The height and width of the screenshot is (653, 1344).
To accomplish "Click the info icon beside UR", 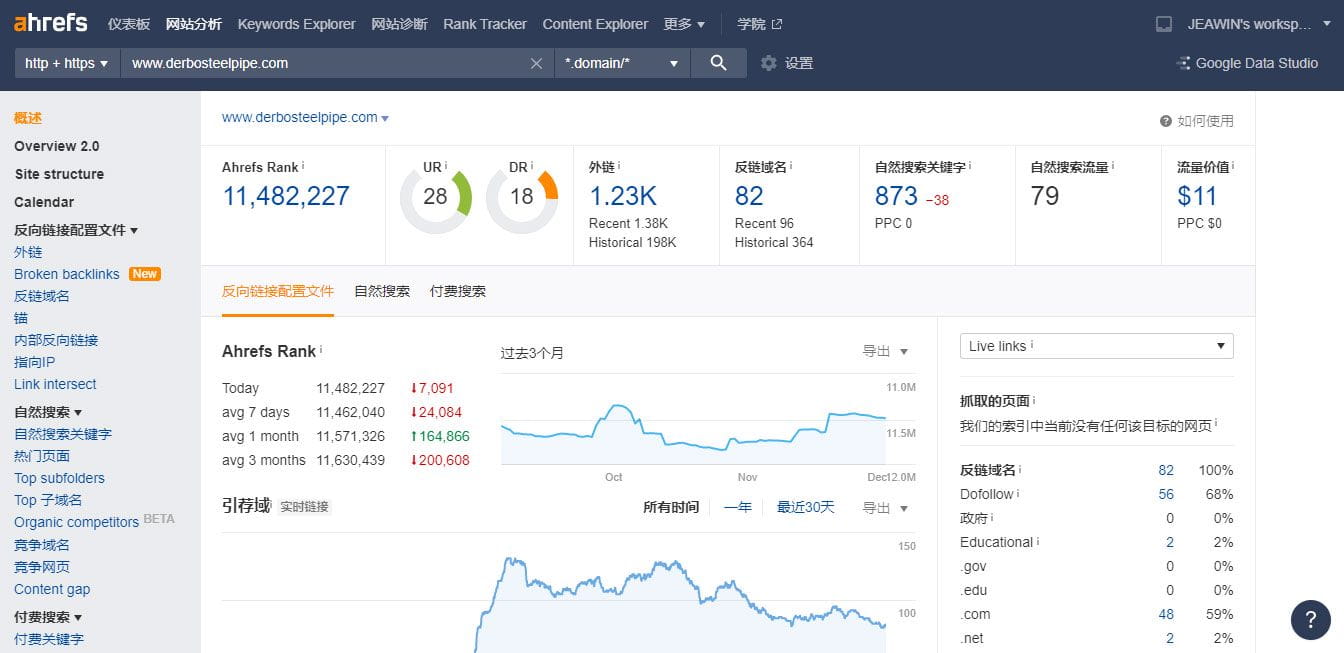I will pyautogui.click(x=446, y=166).
